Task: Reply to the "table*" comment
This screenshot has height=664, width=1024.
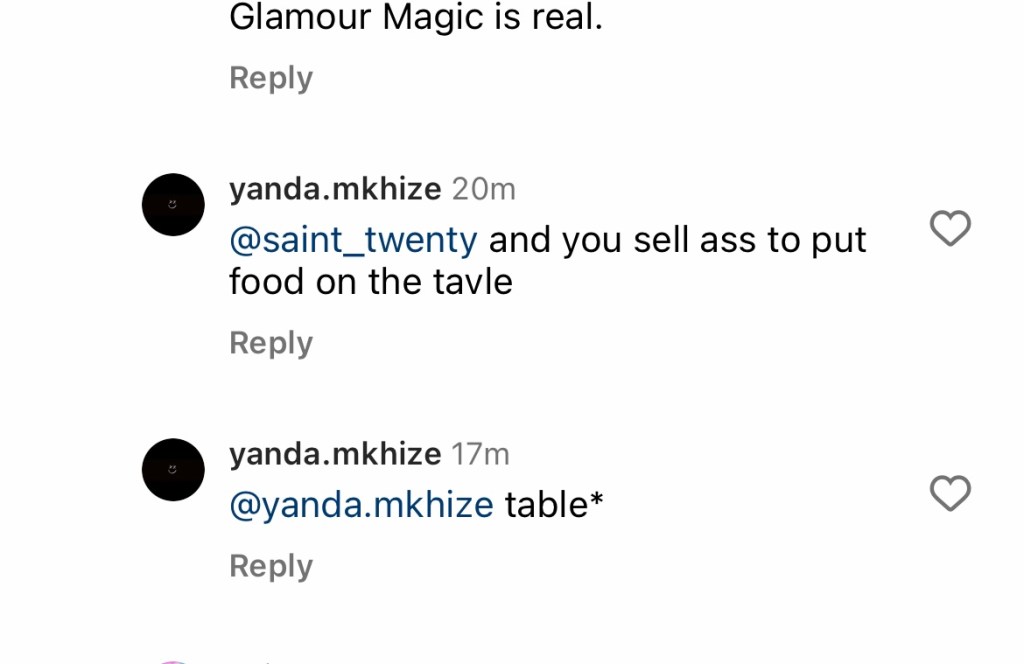Action: [x=271, y=566]
